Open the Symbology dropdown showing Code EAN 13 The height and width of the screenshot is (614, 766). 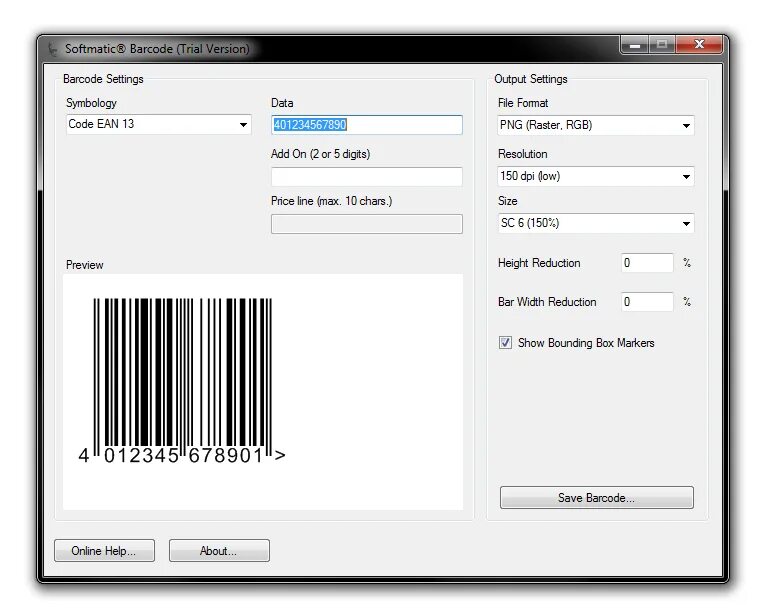tap(158, 125)
